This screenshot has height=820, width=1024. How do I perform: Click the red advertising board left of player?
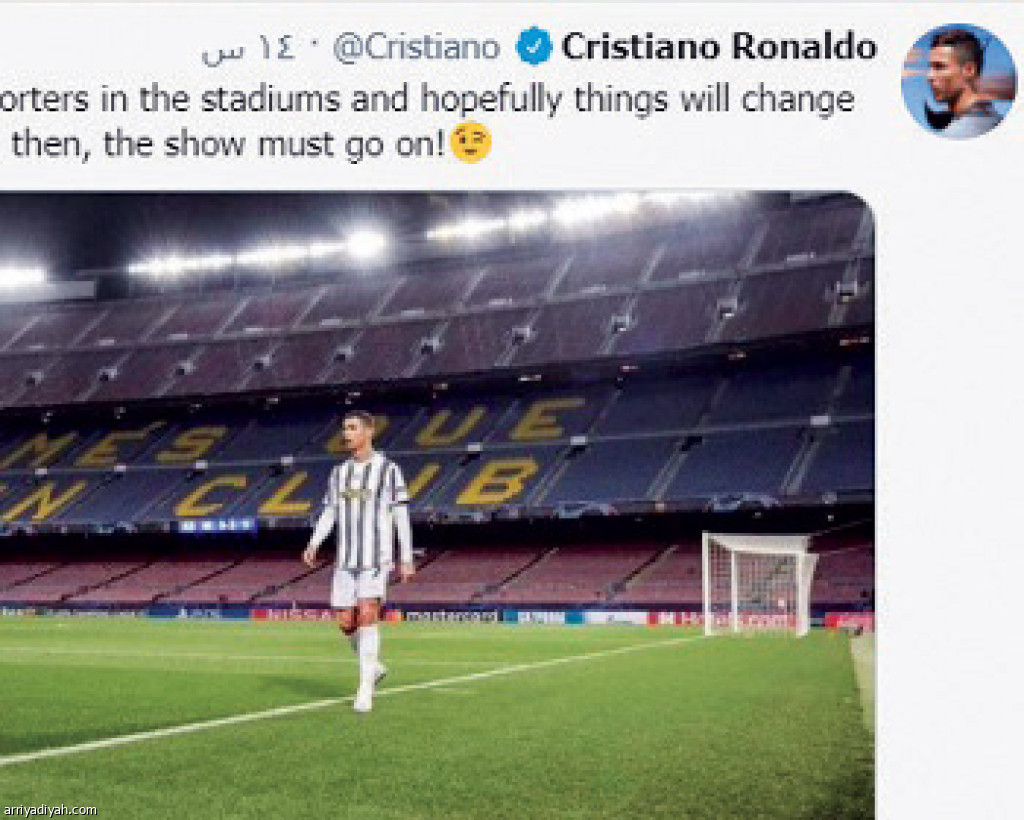coord(292,615)
